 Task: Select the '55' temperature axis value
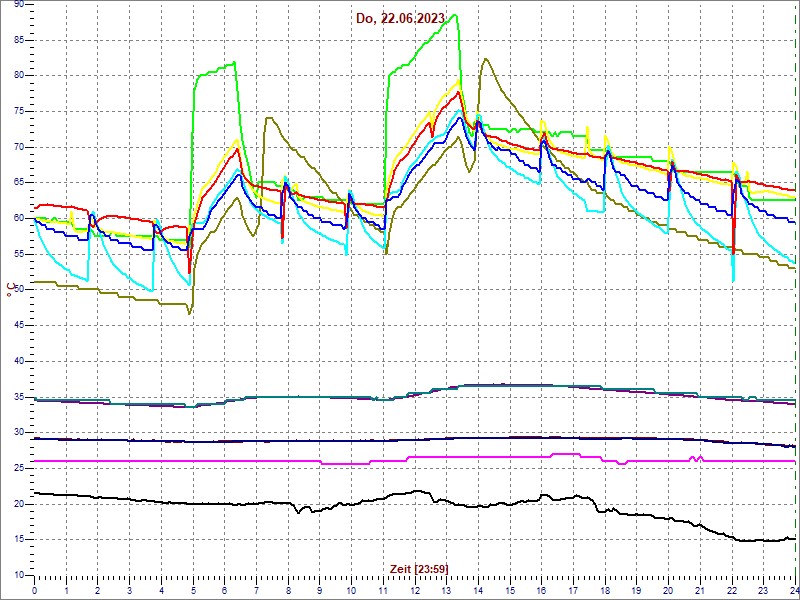click(x=20, y=254)
